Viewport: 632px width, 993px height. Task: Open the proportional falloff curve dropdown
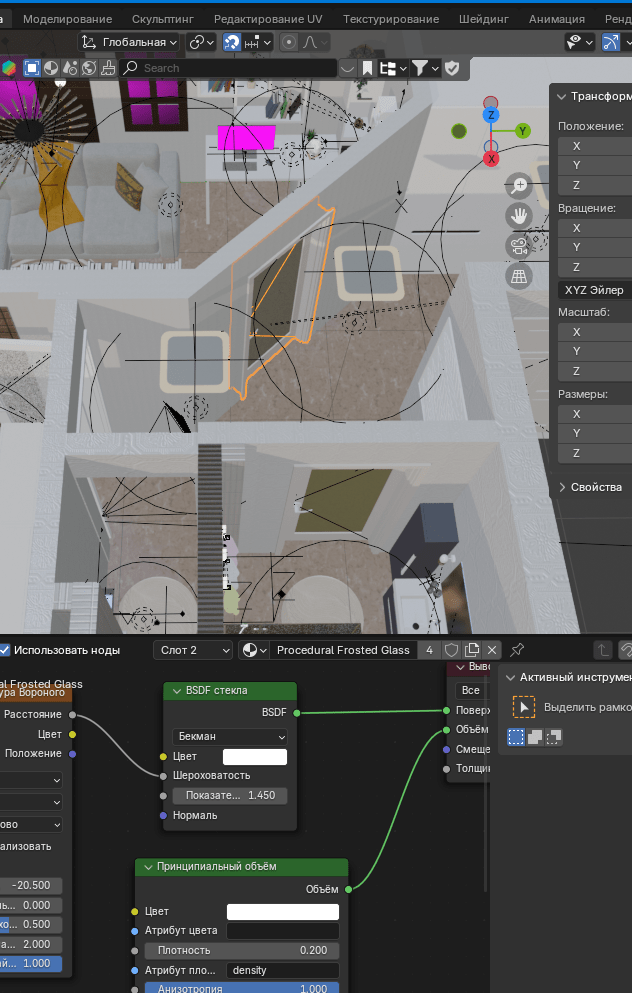pos(315,42)
